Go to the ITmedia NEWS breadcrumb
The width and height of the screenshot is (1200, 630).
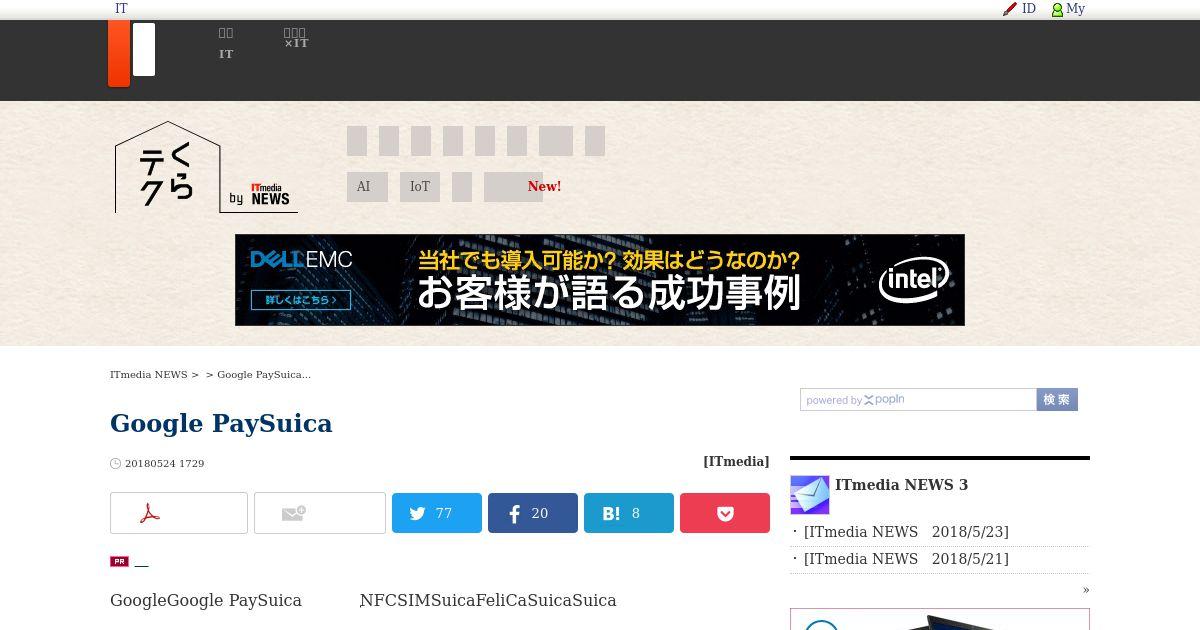coord(149,375)
